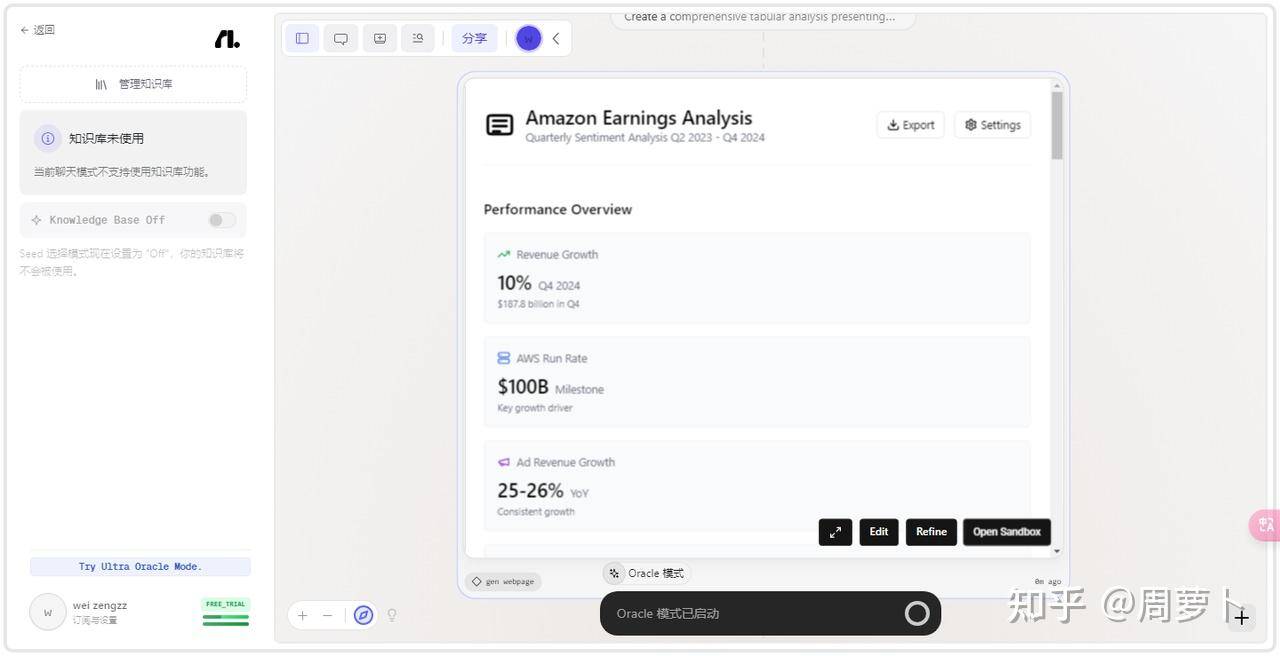Open the search list icon in toolbar
The image size is (1280, 656).
click(x=418, y=38)
